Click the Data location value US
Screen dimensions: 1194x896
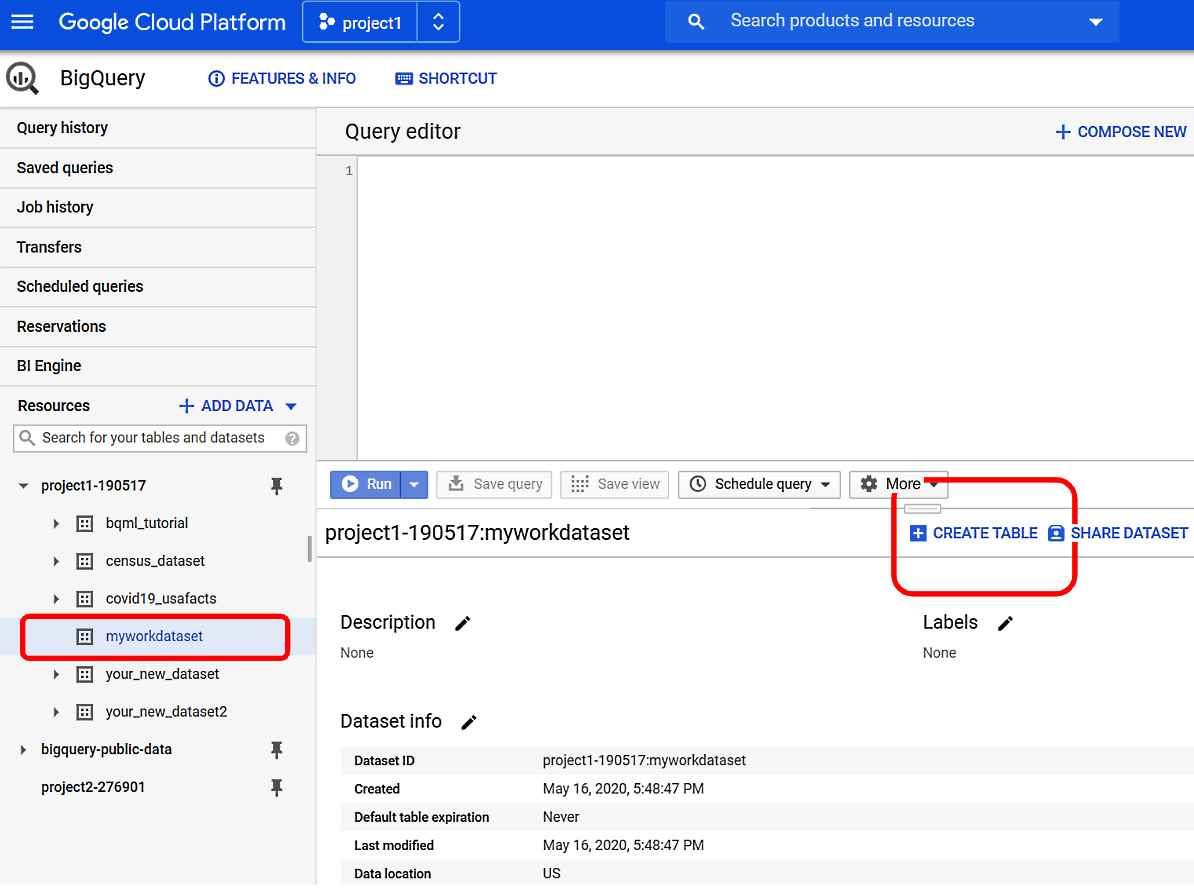click(551, 873)
